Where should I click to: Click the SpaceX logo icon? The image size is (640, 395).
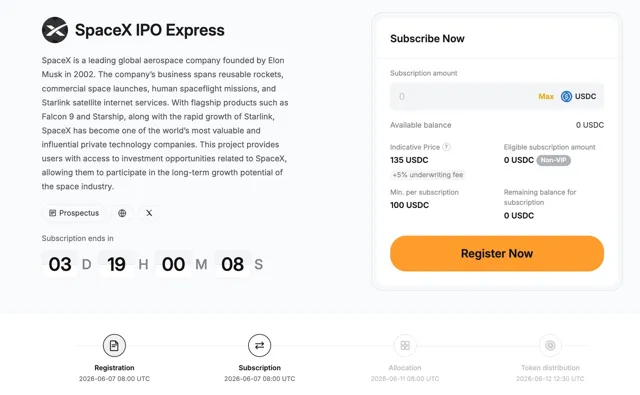click(55, 30)
